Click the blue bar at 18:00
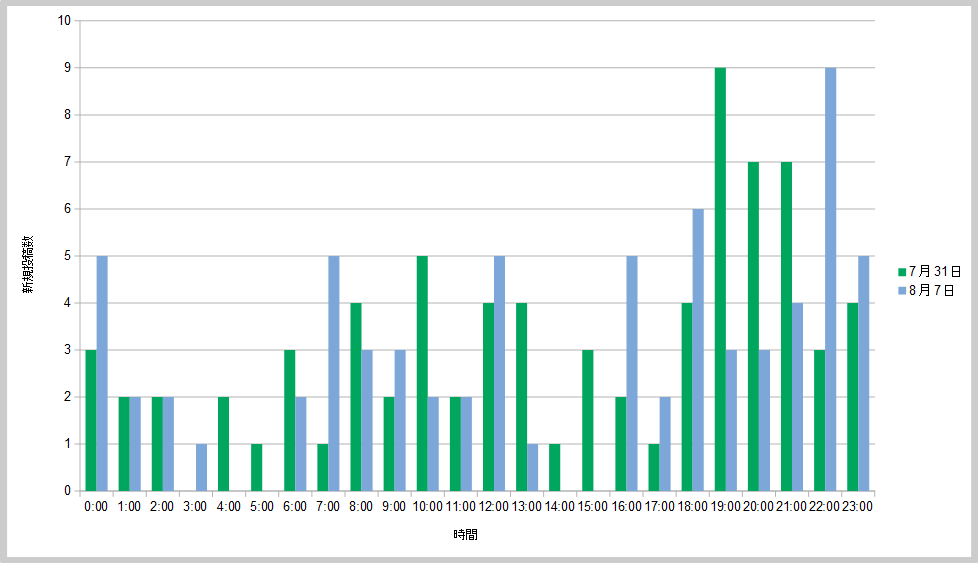The width and height of the screenshot is (978, 563). point(698,350)
